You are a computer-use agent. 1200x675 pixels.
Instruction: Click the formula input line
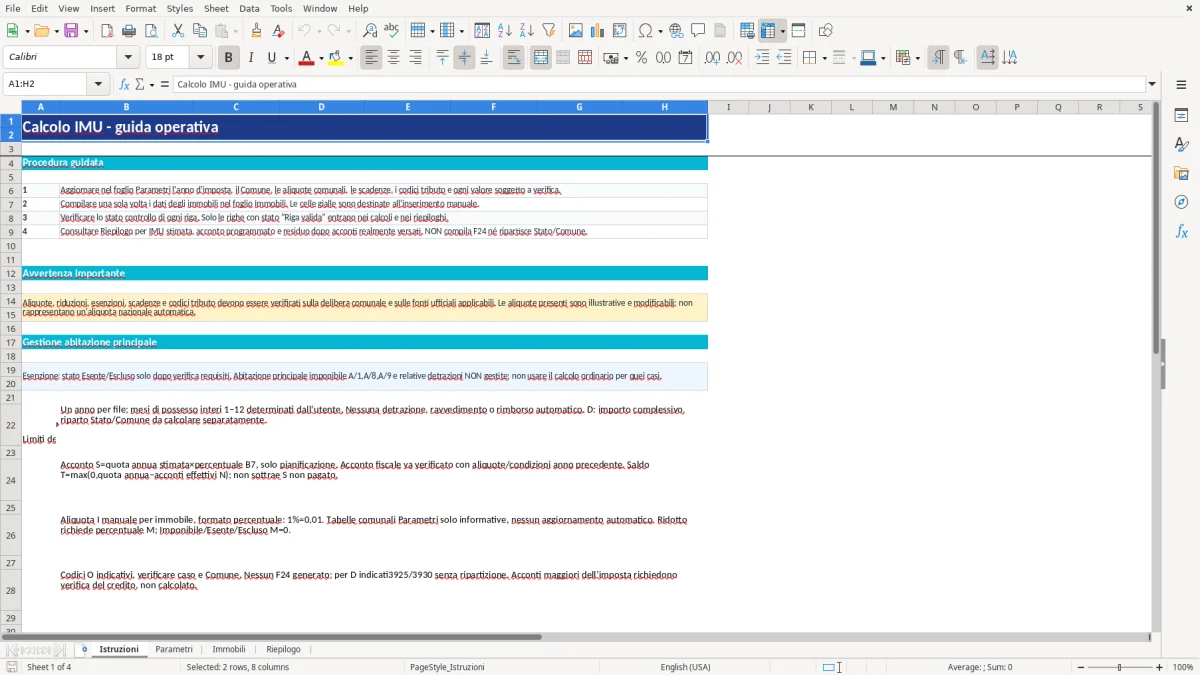coord(658,84)
